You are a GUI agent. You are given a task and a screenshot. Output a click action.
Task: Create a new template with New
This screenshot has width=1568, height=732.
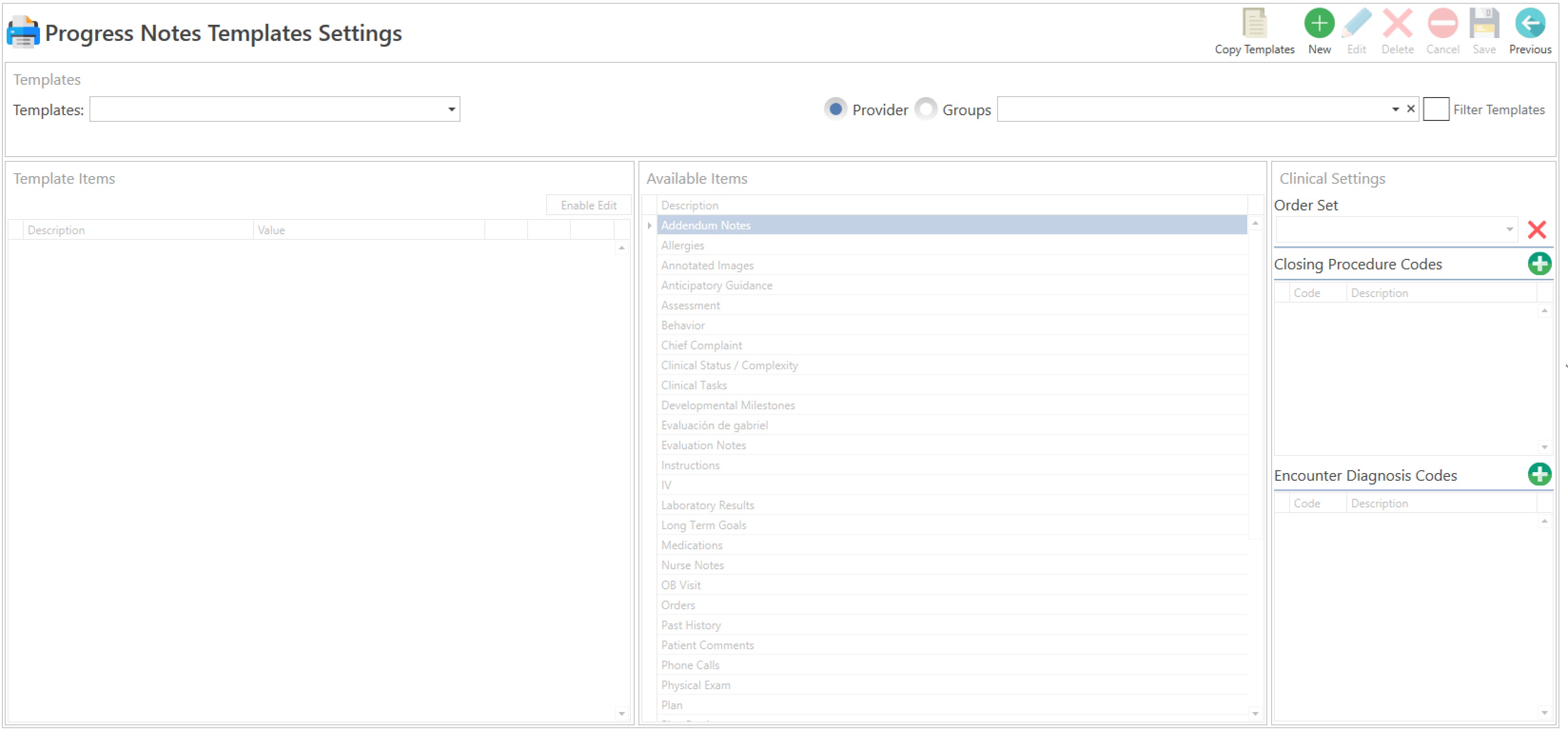pyautogui.click(x=1318, y=24)
